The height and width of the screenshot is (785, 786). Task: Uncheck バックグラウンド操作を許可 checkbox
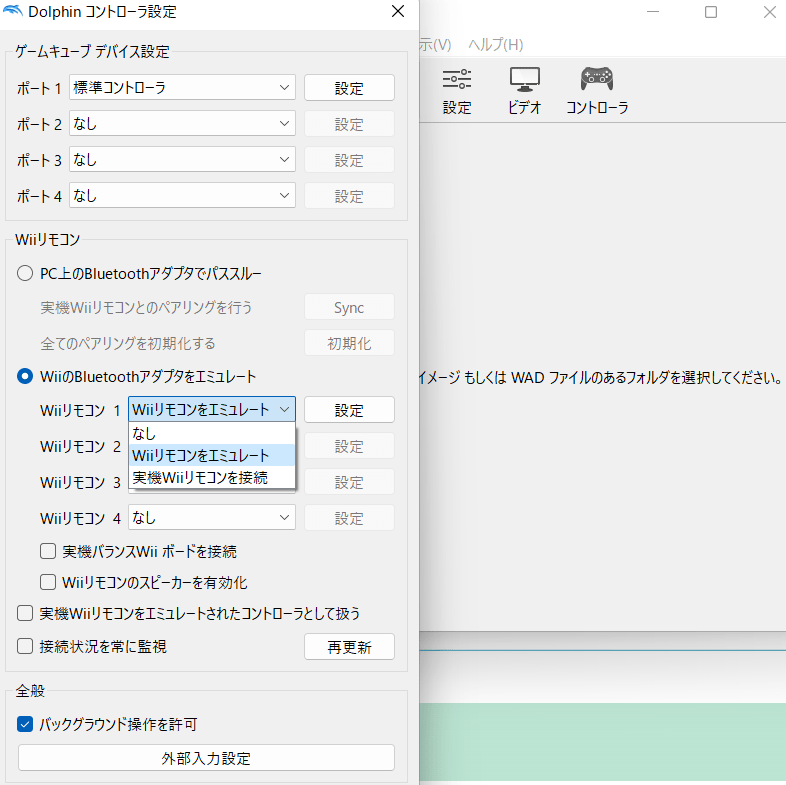pos(25,724)
